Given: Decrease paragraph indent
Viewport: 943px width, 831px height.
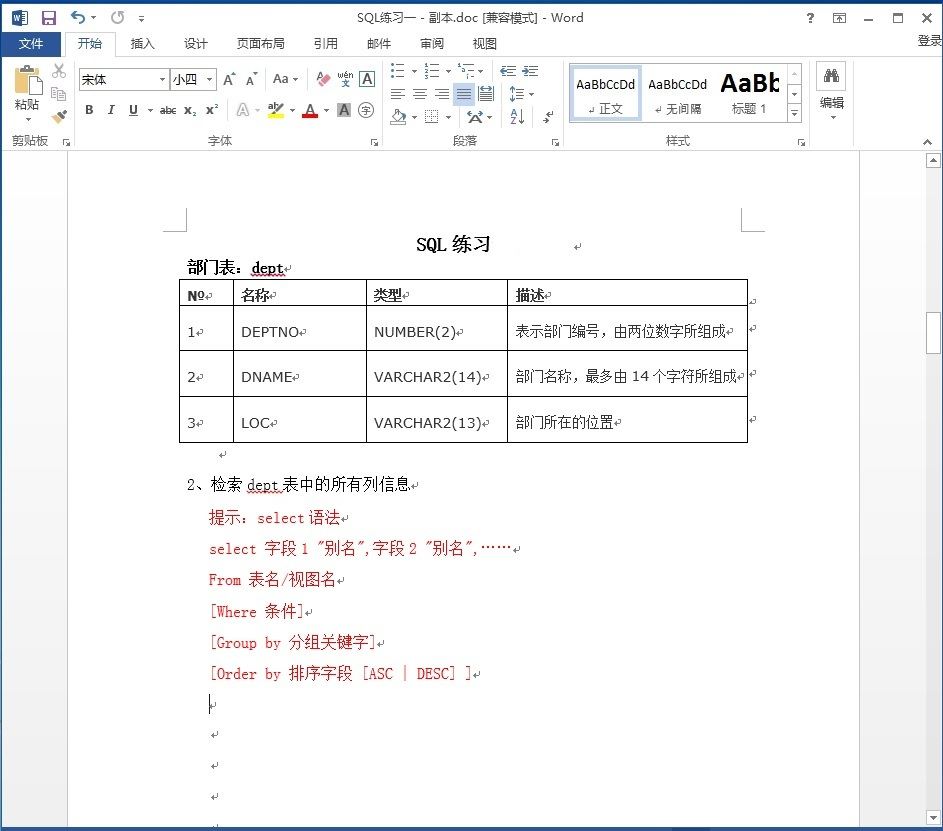Looking at the screenshot, I should [508, 71].
